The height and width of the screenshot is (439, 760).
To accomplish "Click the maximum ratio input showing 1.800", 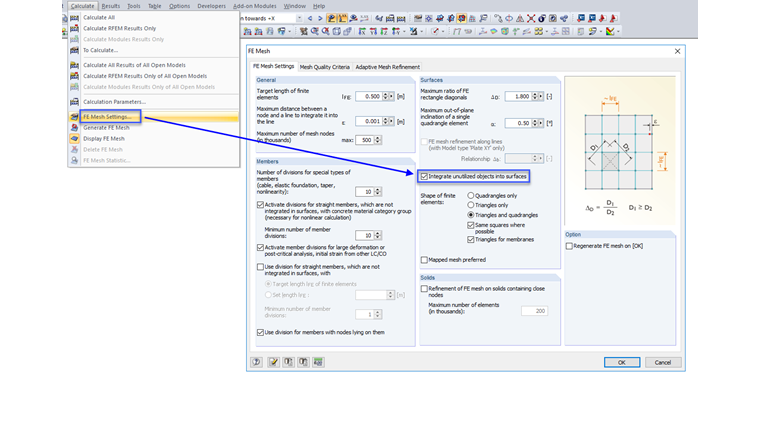I will coord(518,96).
